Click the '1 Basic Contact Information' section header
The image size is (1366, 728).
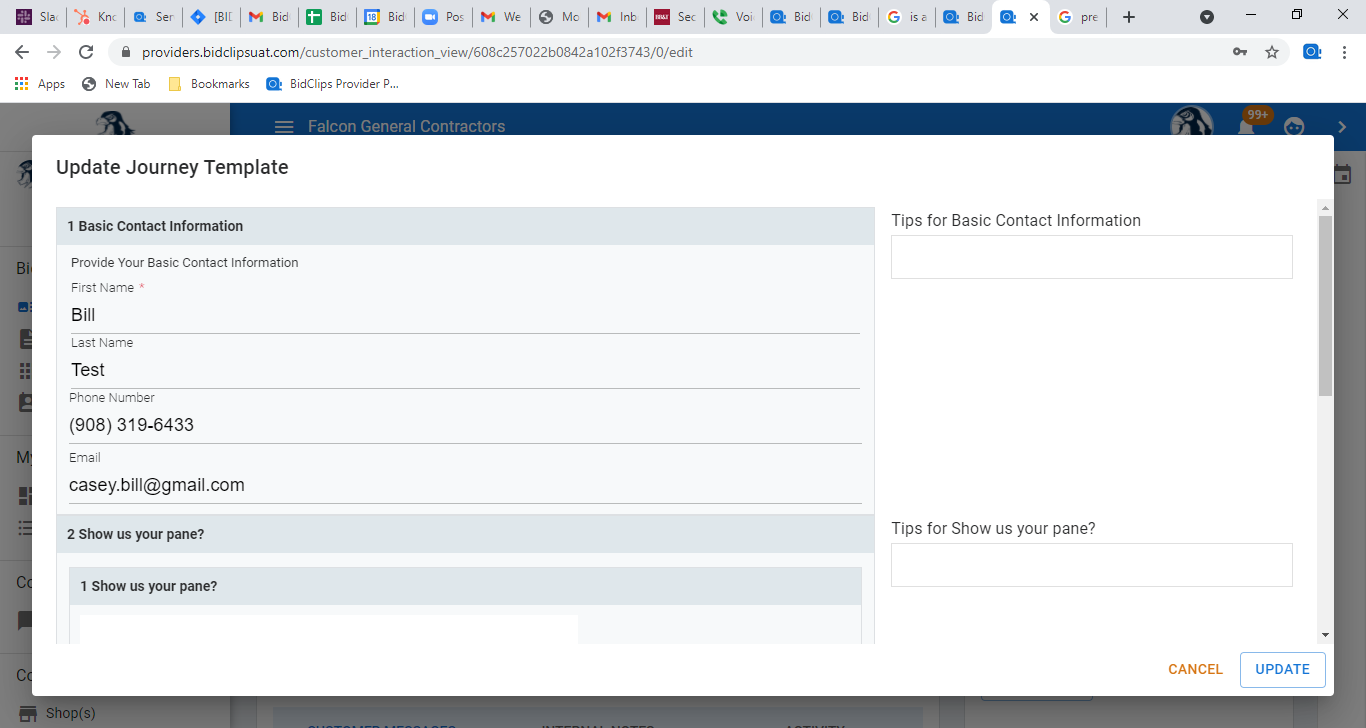click(x=465, y=226)
